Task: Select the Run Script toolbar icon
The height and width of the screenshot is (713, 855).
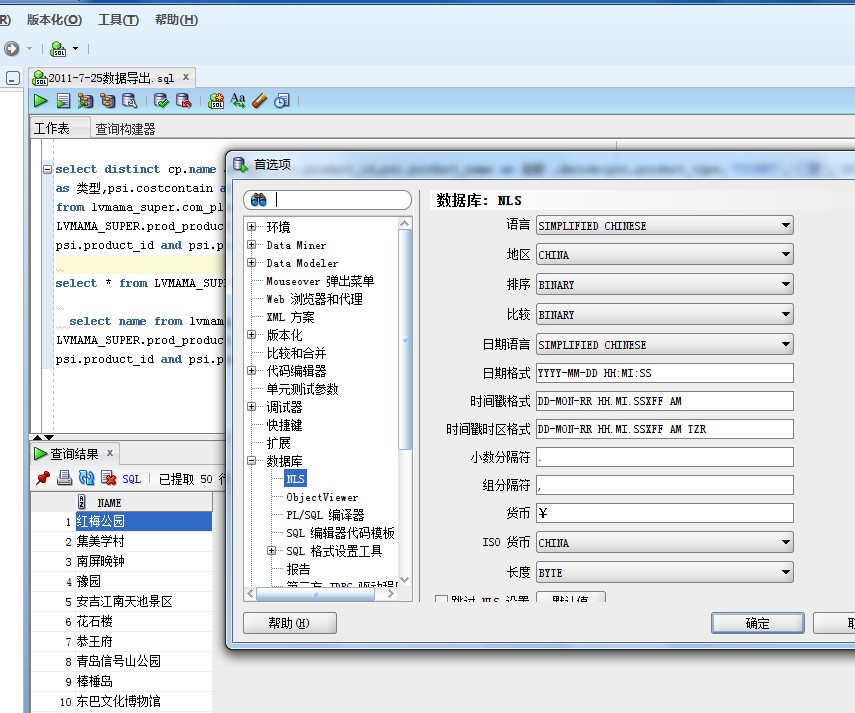Action: (x=64, y=100)
